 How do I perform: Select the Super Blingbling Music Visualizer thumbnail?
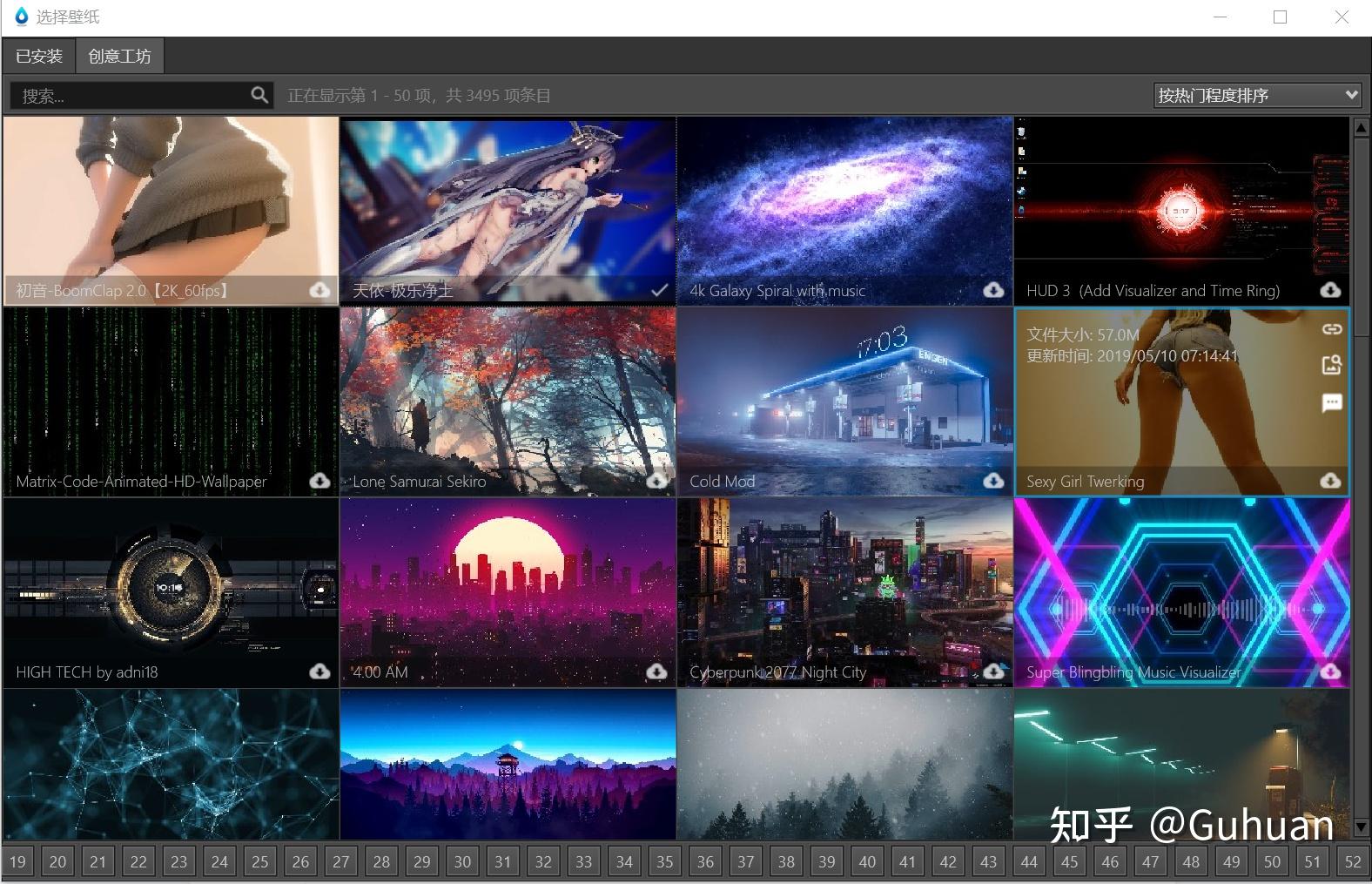point(1181,592)
